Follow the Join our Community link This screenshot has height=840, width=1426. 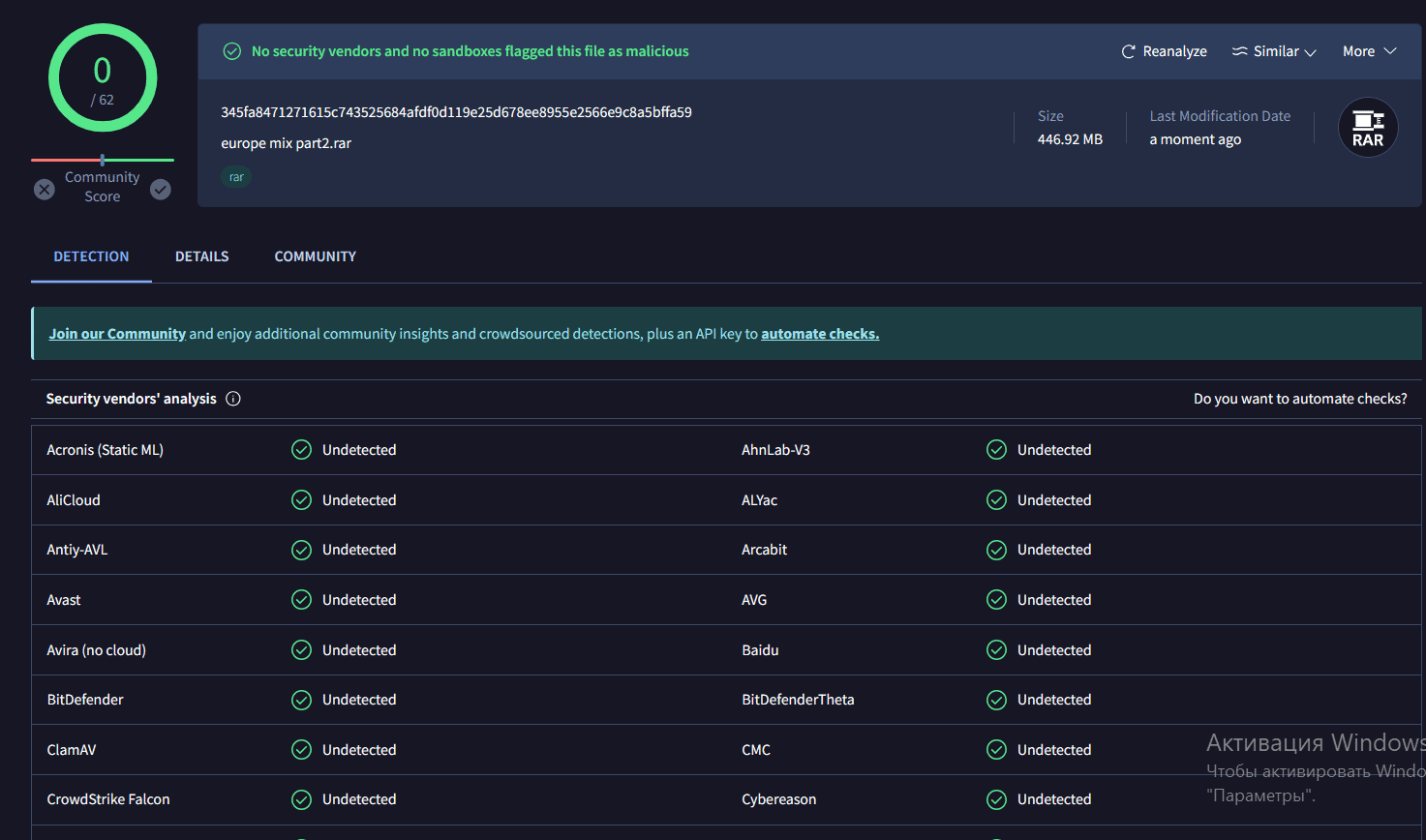(x=117, y=334)
